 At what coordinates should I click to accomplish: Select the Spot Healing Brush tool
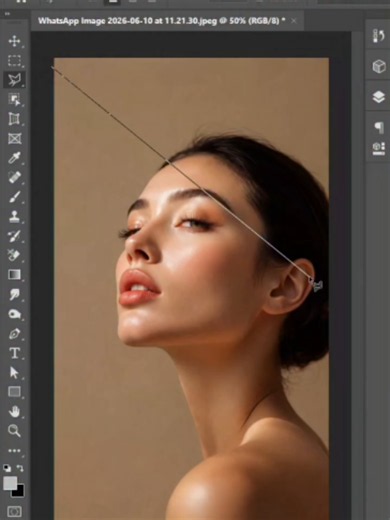(x=14, y=177)
